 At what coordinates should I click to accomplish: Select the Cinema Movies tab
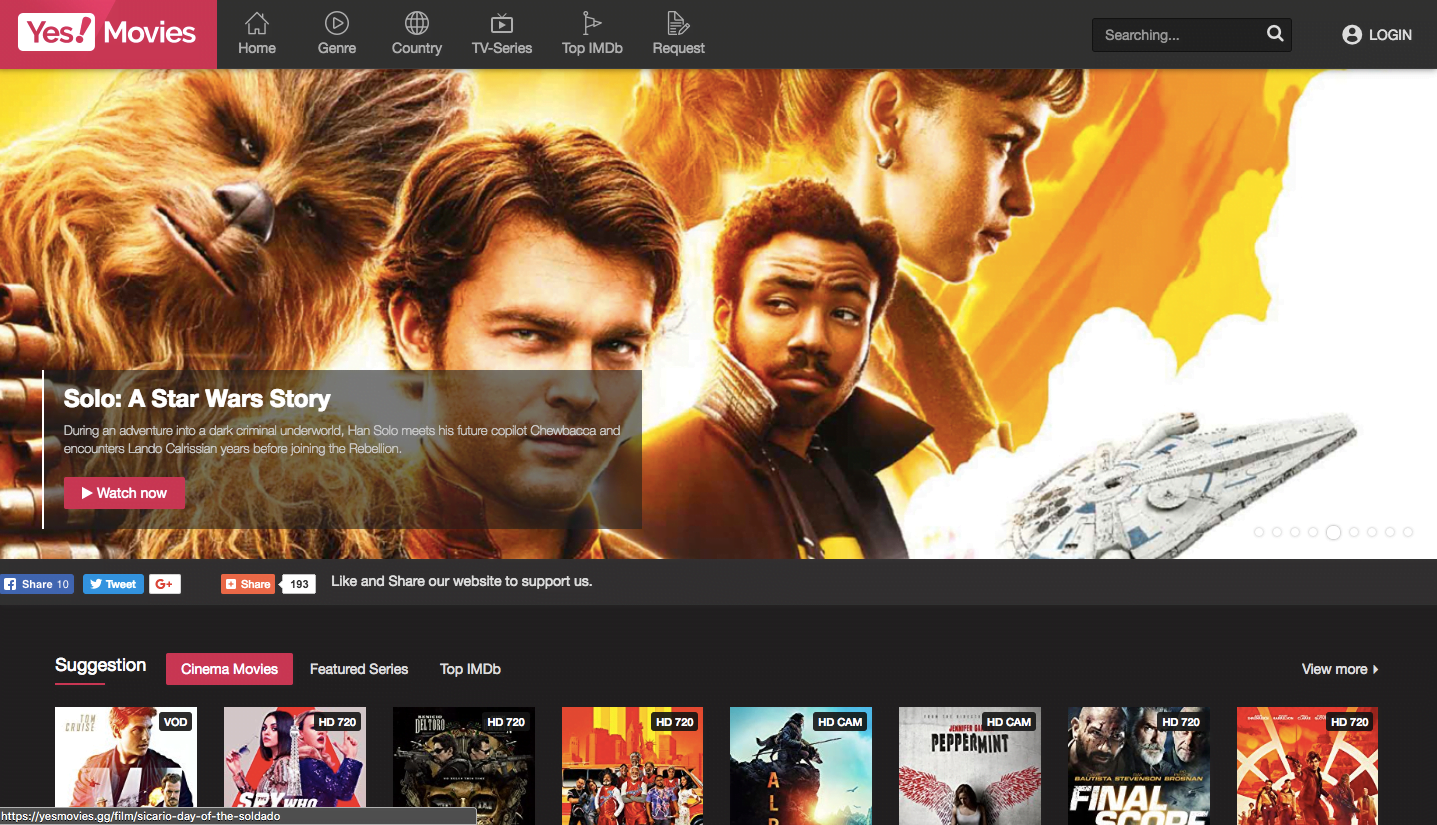coord(229,669)
